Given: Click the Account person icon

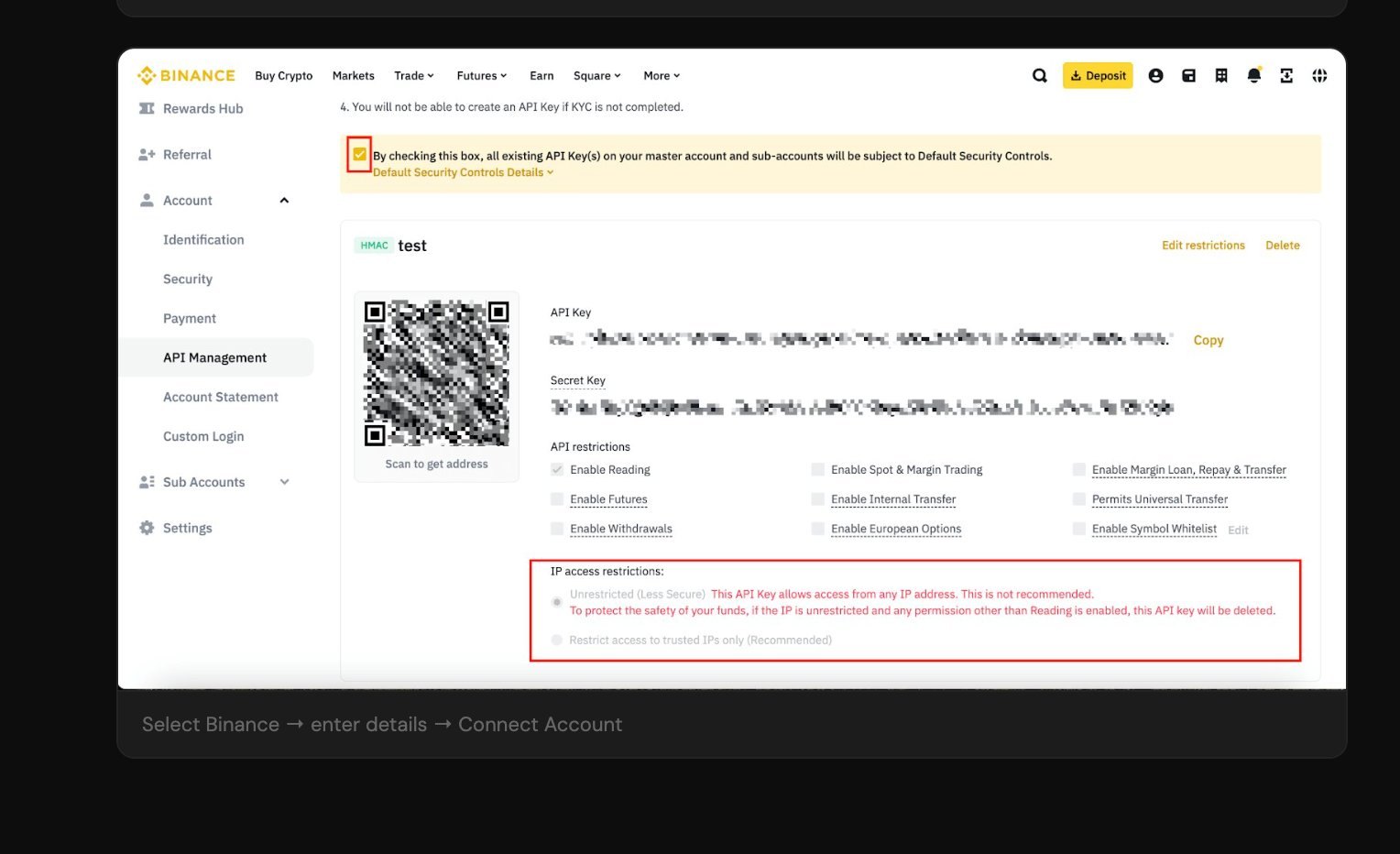Looking at the screenshot, I should coord(147,201).
